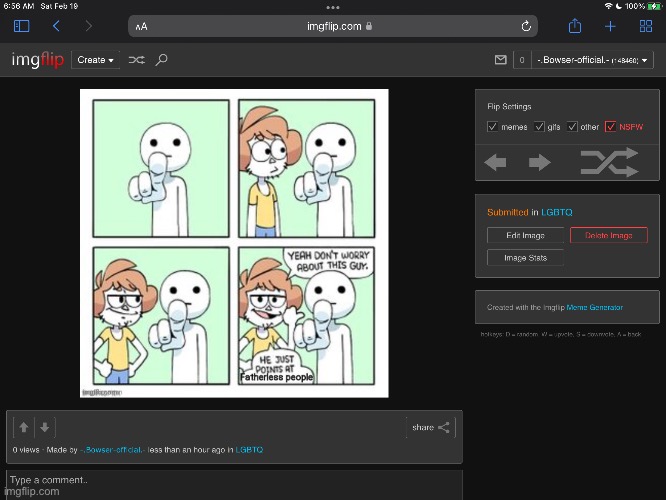Open the Create dropdown menu
The height and width of the screenshot is (500, 666).
point(96,60)
